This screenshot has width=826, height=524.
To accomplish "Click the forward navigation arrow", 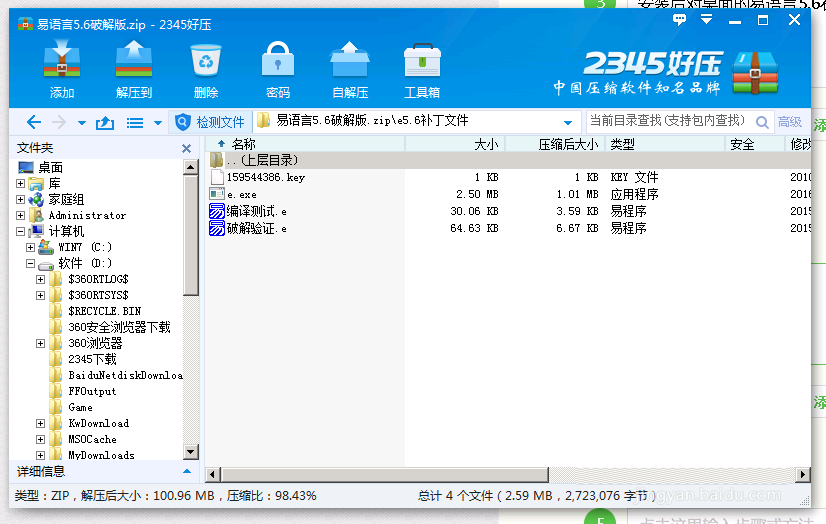I will coord(59,122).
